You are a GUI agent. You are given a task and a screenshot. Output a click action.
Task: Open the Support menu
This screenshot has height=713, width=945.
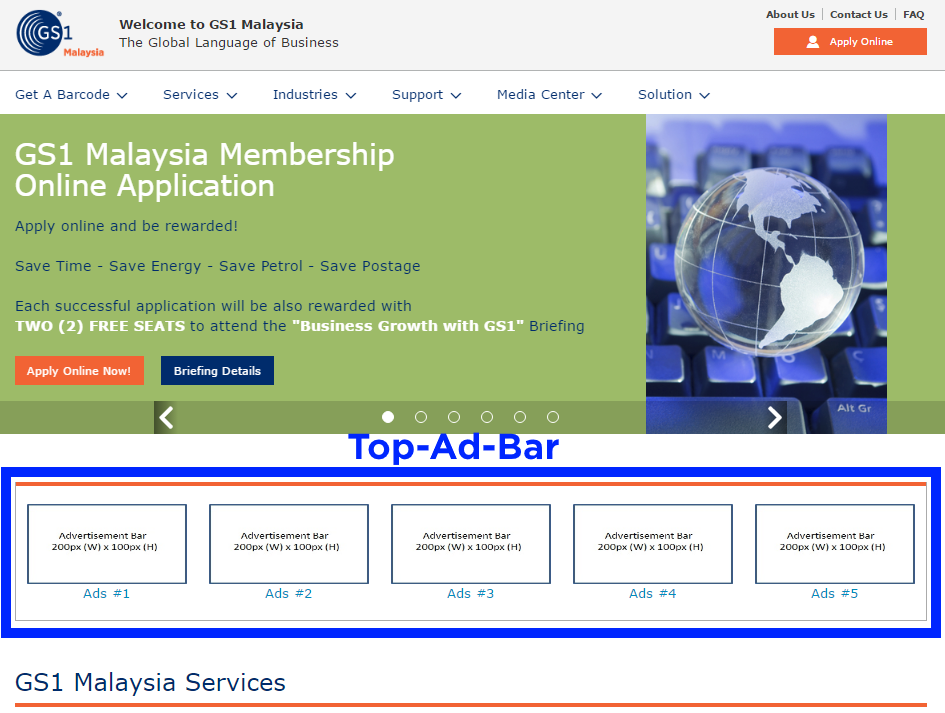coord(427,95)
